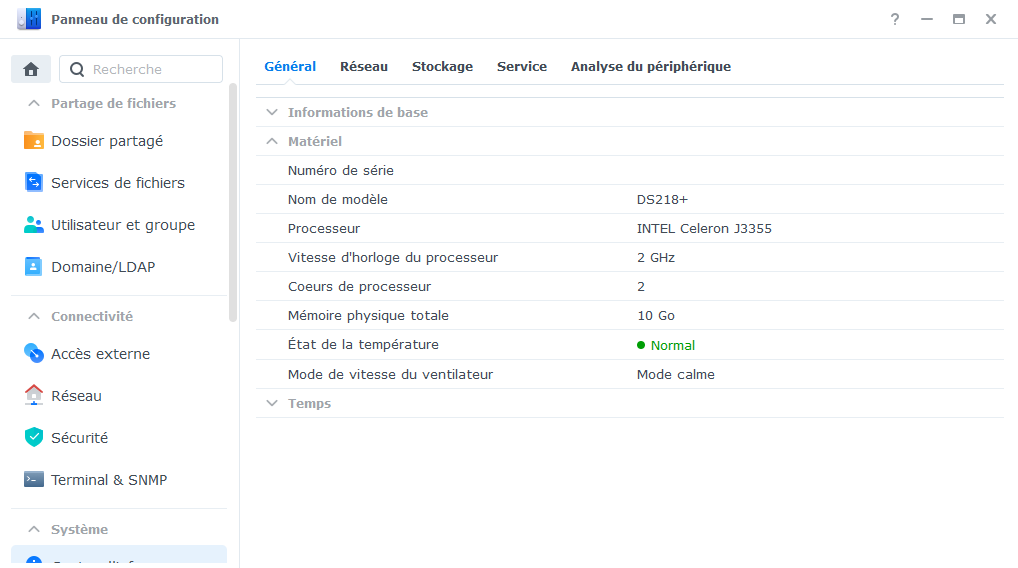Open Terminal & SNMP icon
1018x568 pixels.
point(34,480)
